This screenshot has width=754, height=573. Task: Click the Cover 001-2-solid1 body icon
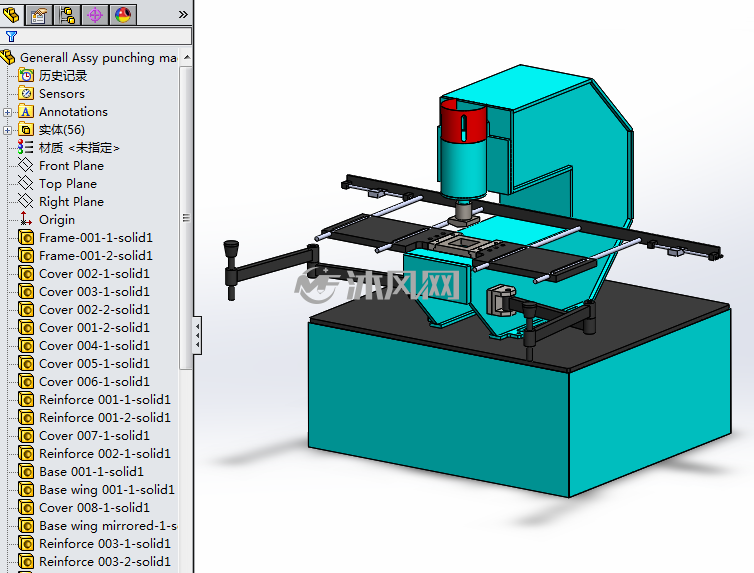(26, 327)
